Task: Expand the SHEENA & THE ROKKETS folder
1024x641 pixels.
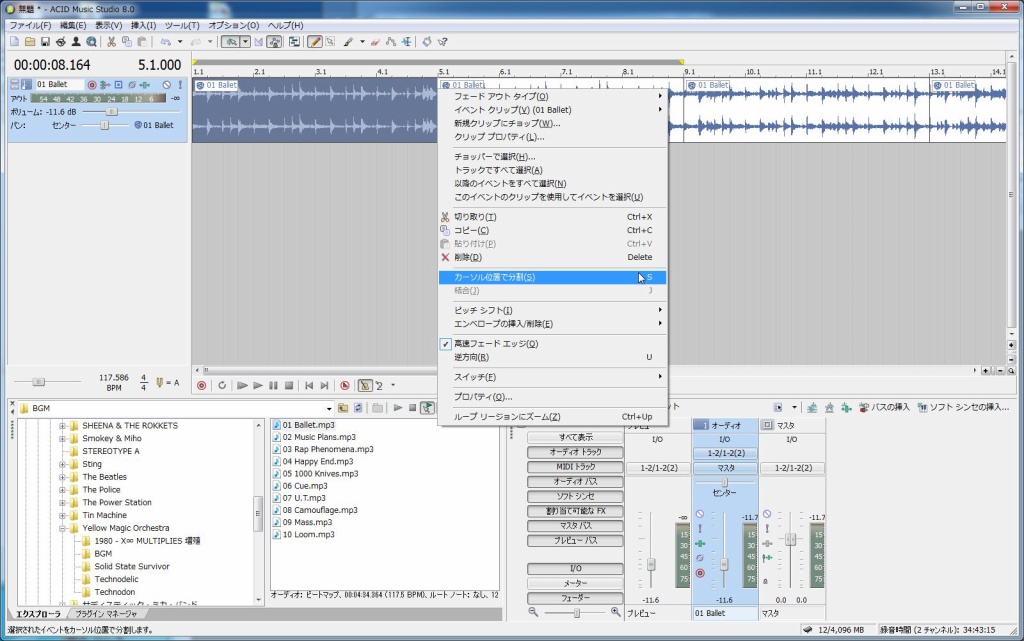Action: pyautogui.click(x=63, y=426)
